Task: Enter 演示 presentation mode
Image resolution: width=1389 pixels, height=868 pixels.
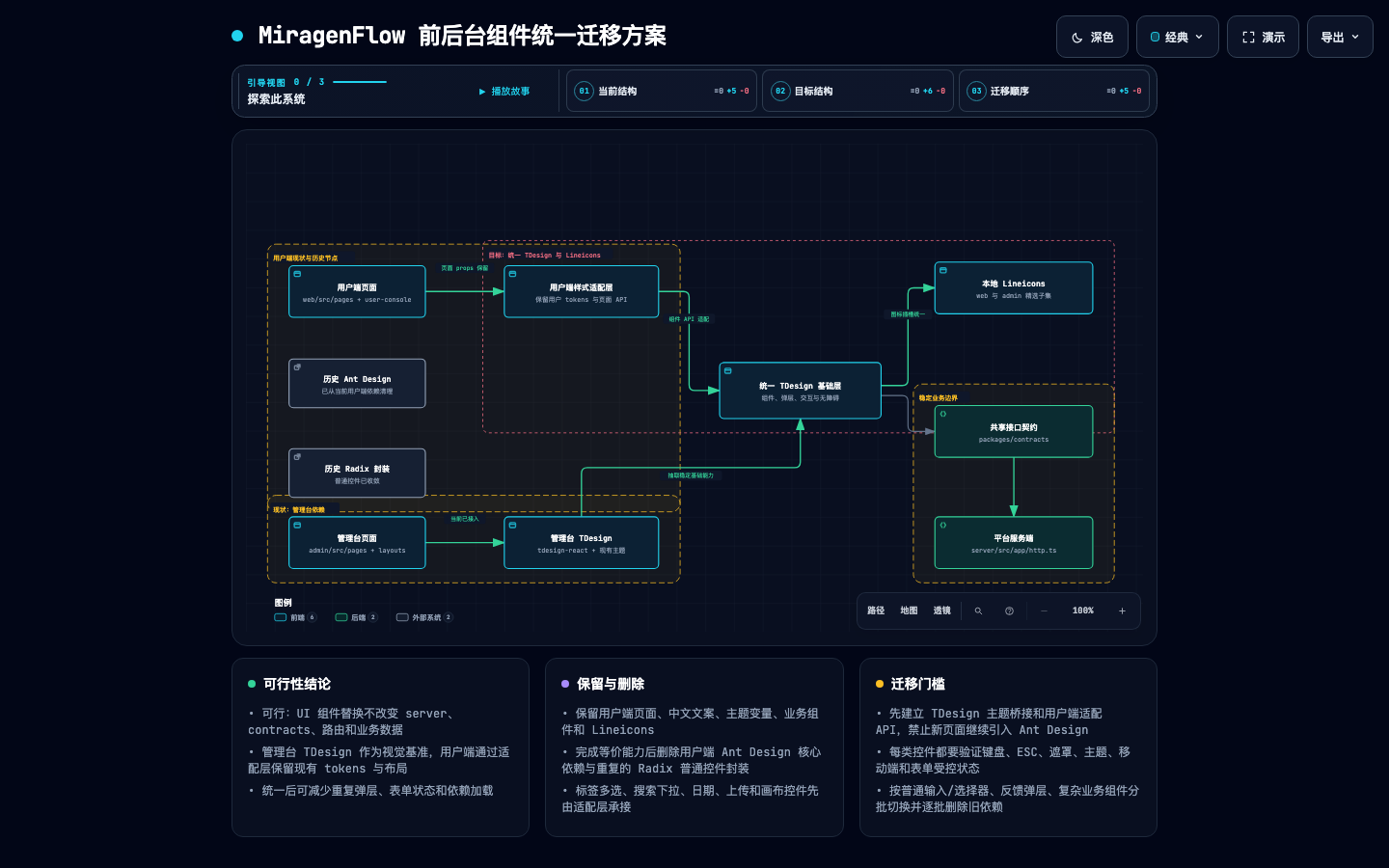Action: point(1264,37)
